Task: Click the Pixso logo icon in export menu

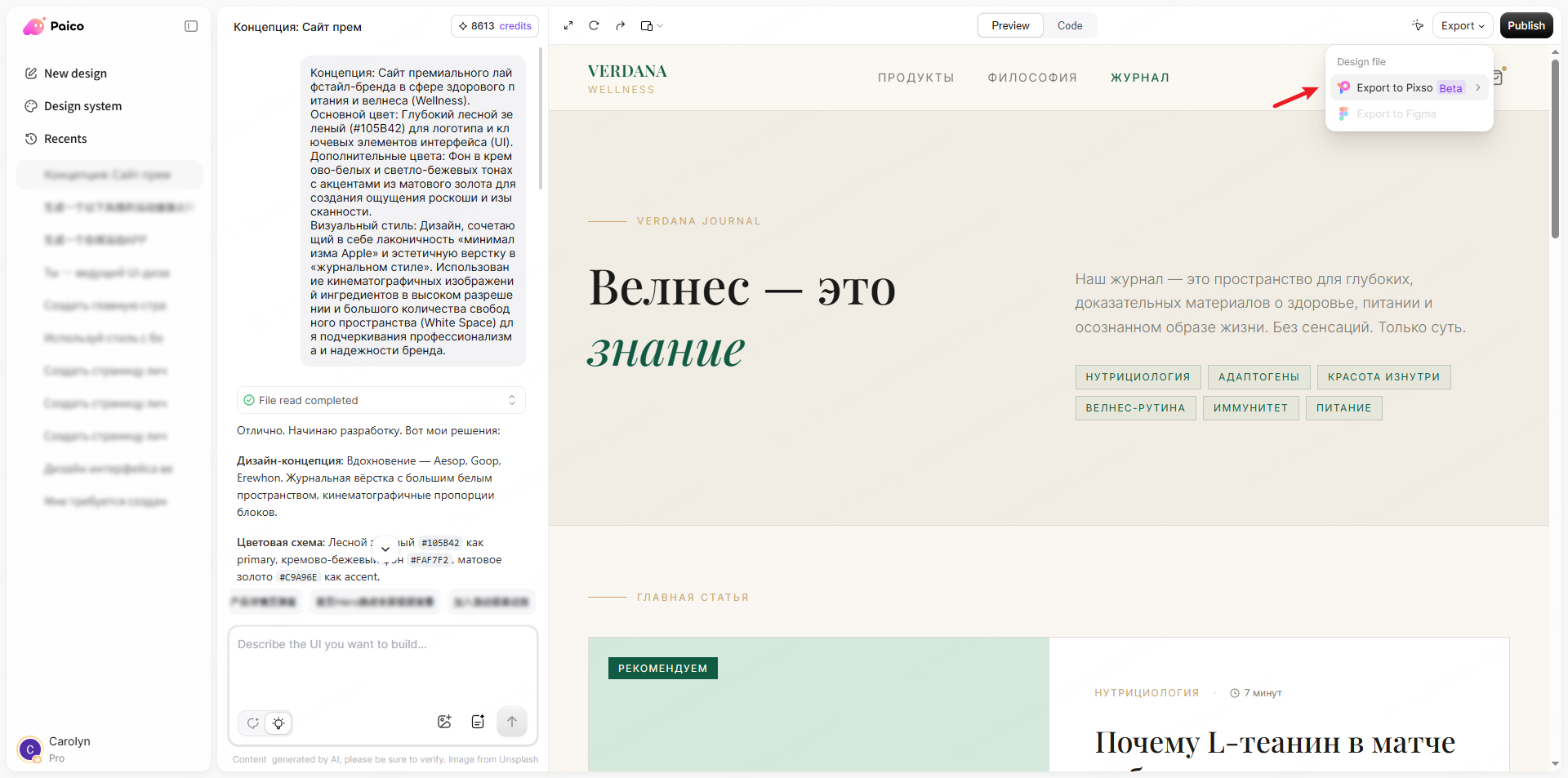Action: [1343, 88]
